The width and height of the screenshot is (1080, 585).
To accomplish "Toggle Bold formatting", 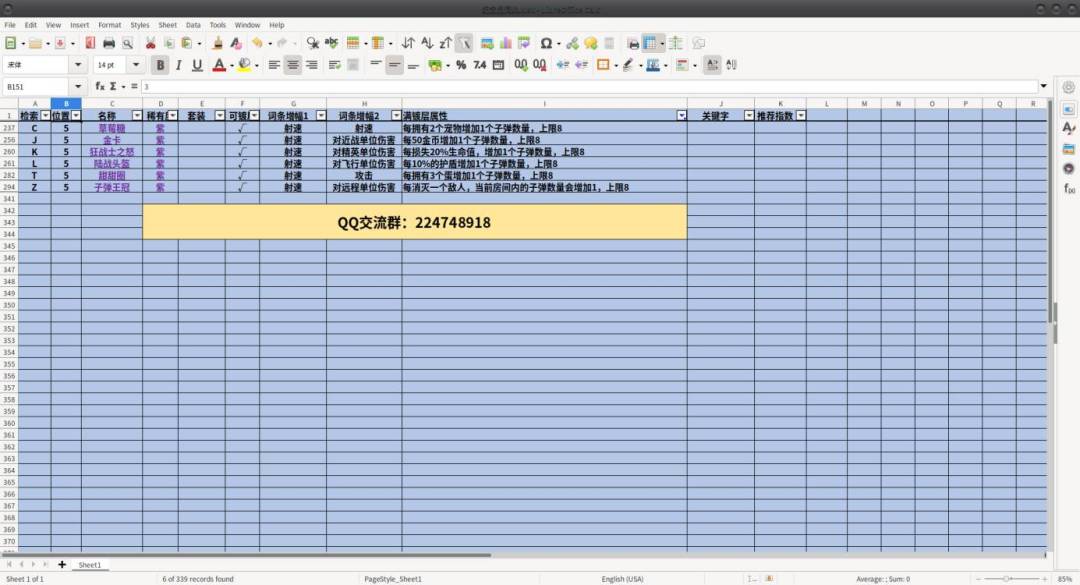I will pyautogui.click(x=160, y=65).
